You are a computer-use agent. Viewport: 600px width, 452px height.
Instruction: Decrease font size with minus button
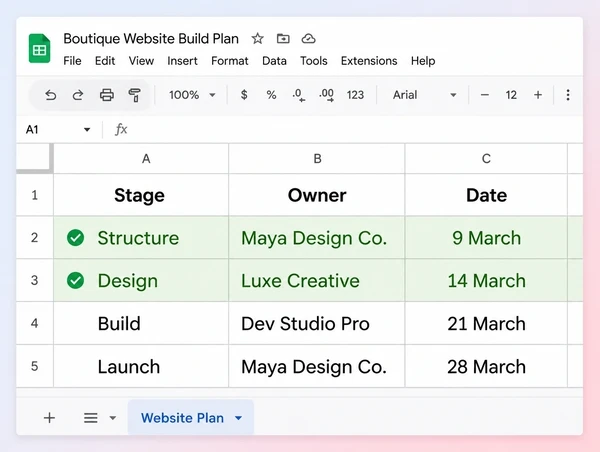[x=484, y=95]
